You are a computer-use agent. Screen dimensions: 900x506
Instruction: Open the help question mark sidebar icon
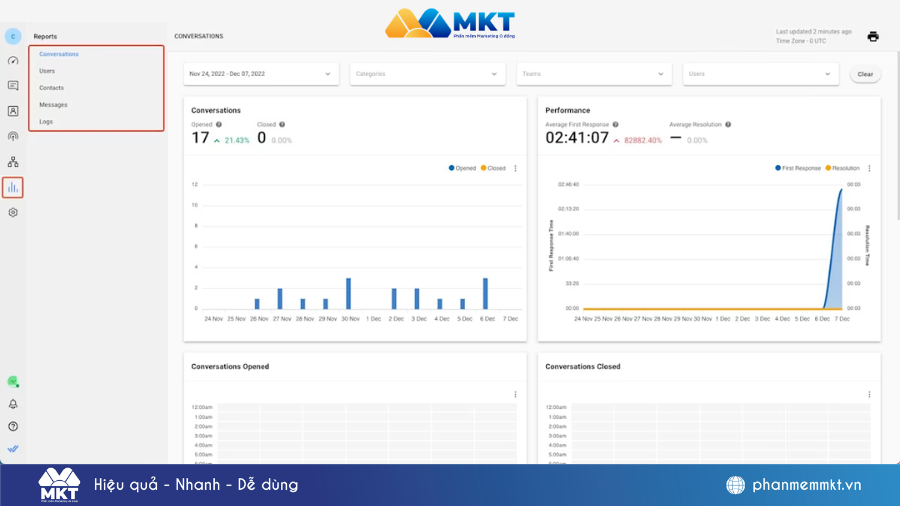pos(13,426)
